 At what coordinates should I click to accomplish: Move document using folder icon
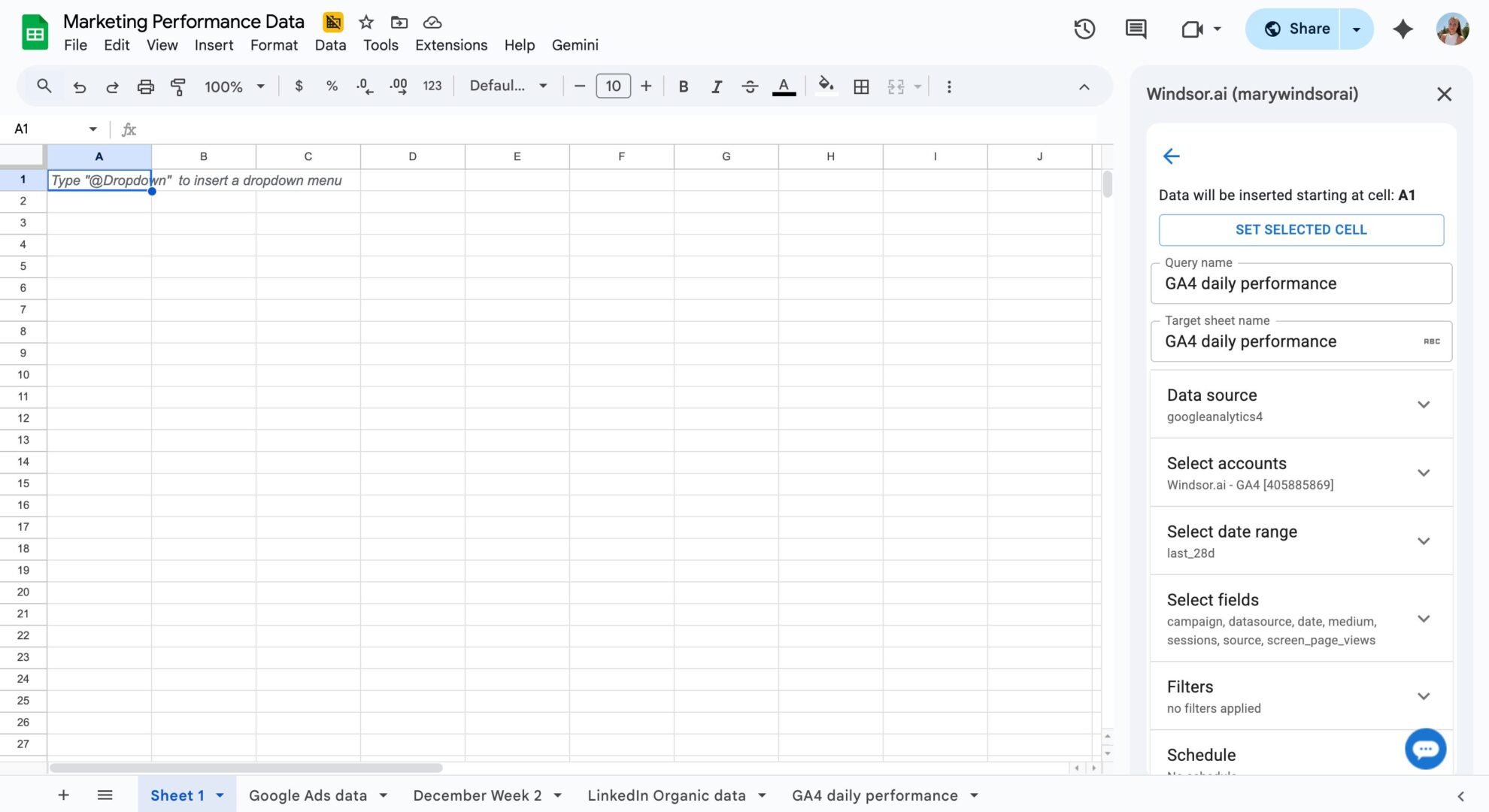click(399, 22)
